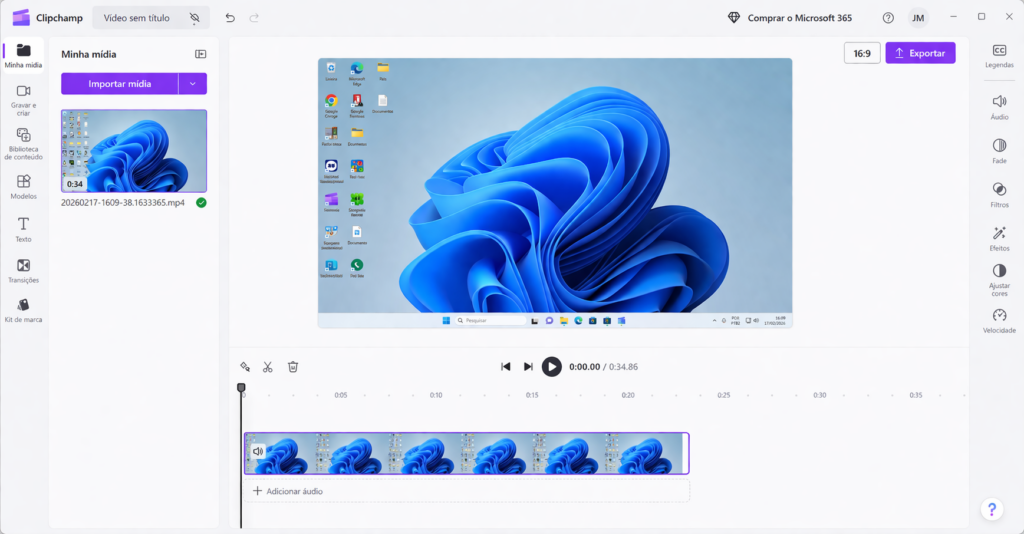Open the Transições panel
This screenshot has height=534, width=1024.
pos(24,270)
